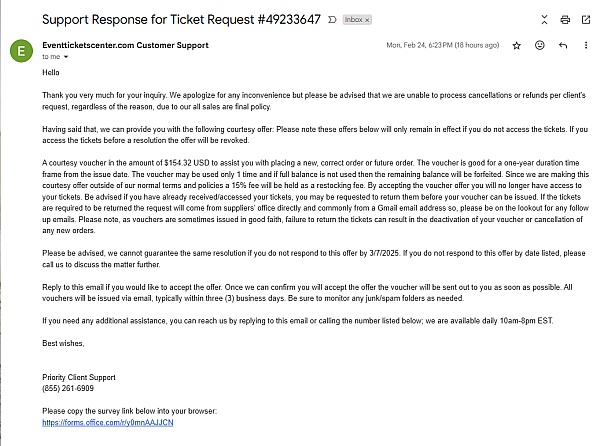The width and height of the screenshot is (600, 446).
Task: Open email in new window
Action: (586, 19)
